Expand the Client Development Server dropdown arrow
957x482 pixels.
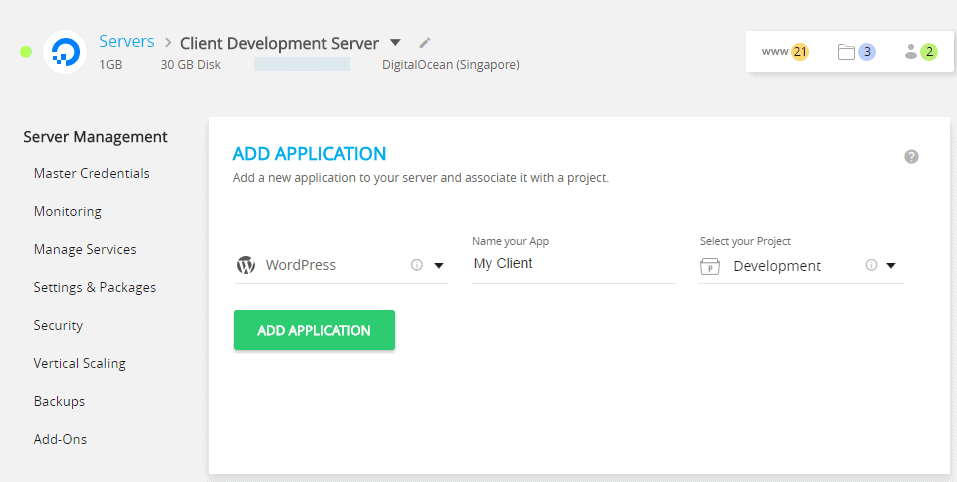click(x=395, y=43)
